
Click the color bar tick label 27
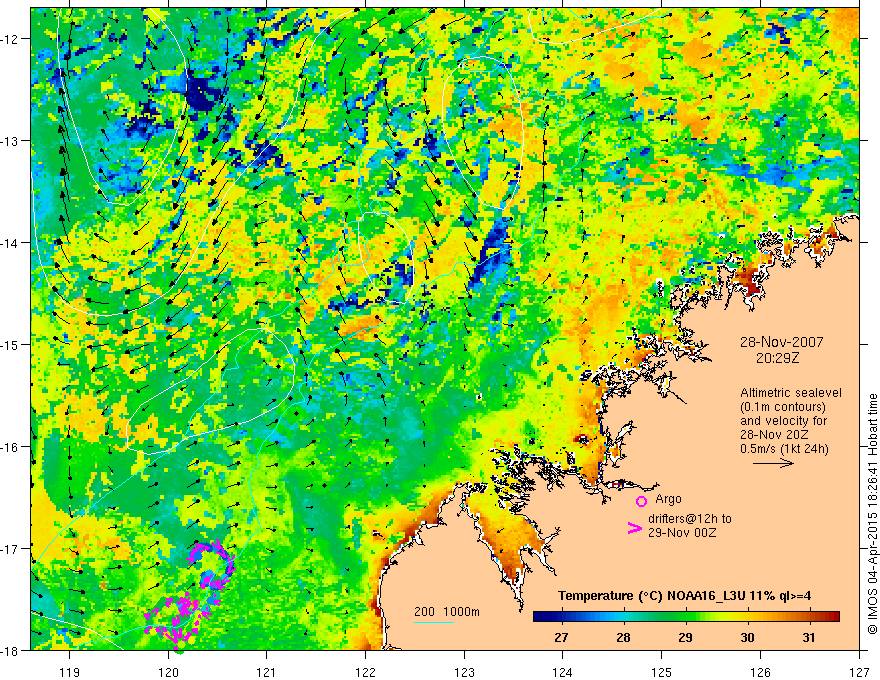click(561, 637)
